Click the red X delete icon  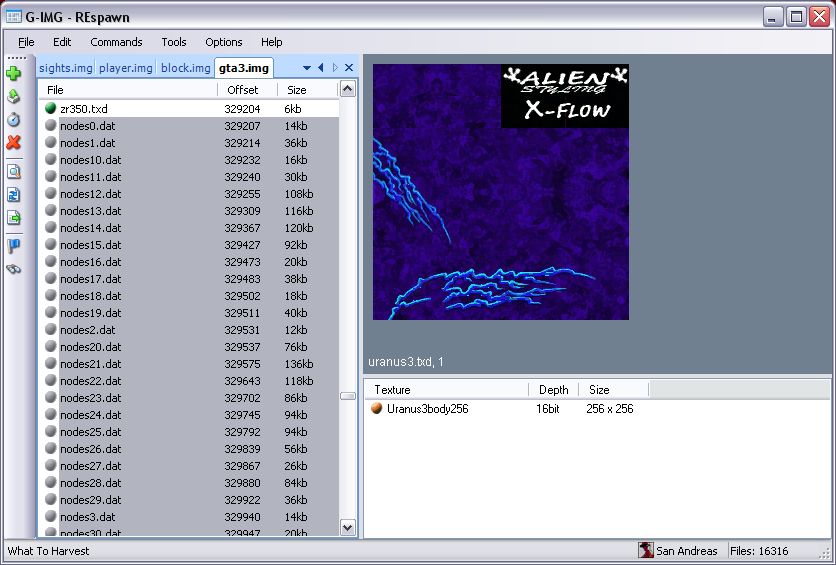tap(14, 142)
